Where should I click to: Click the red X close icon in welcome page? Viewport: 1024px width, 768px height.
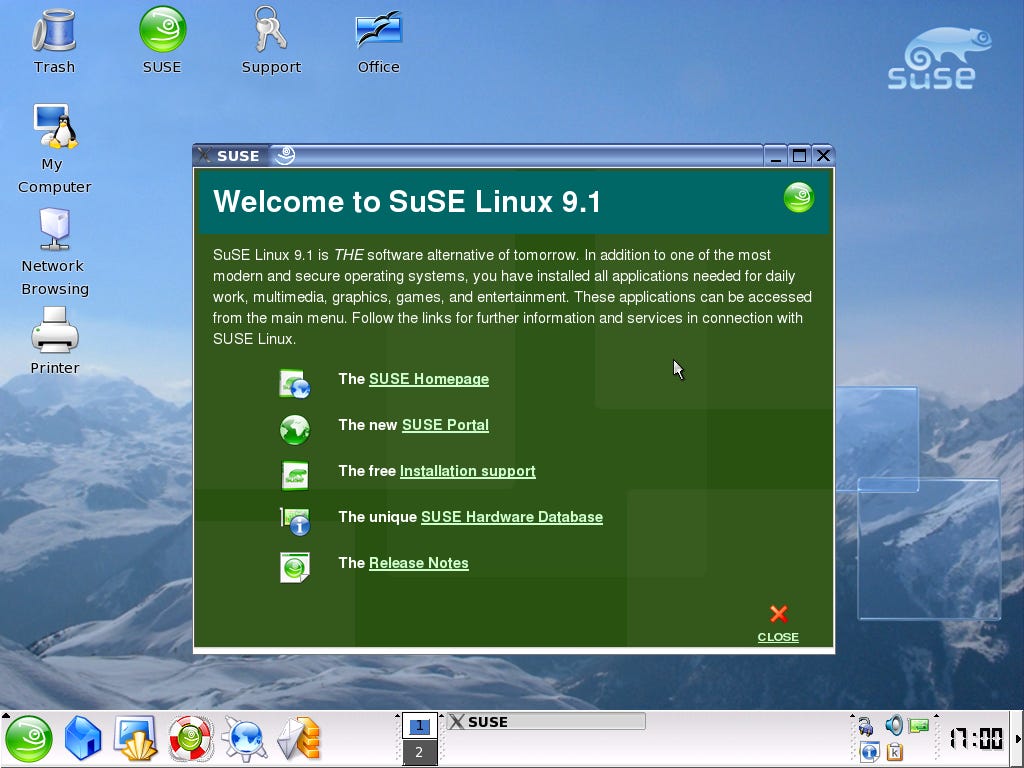click(x=778, y=614)
